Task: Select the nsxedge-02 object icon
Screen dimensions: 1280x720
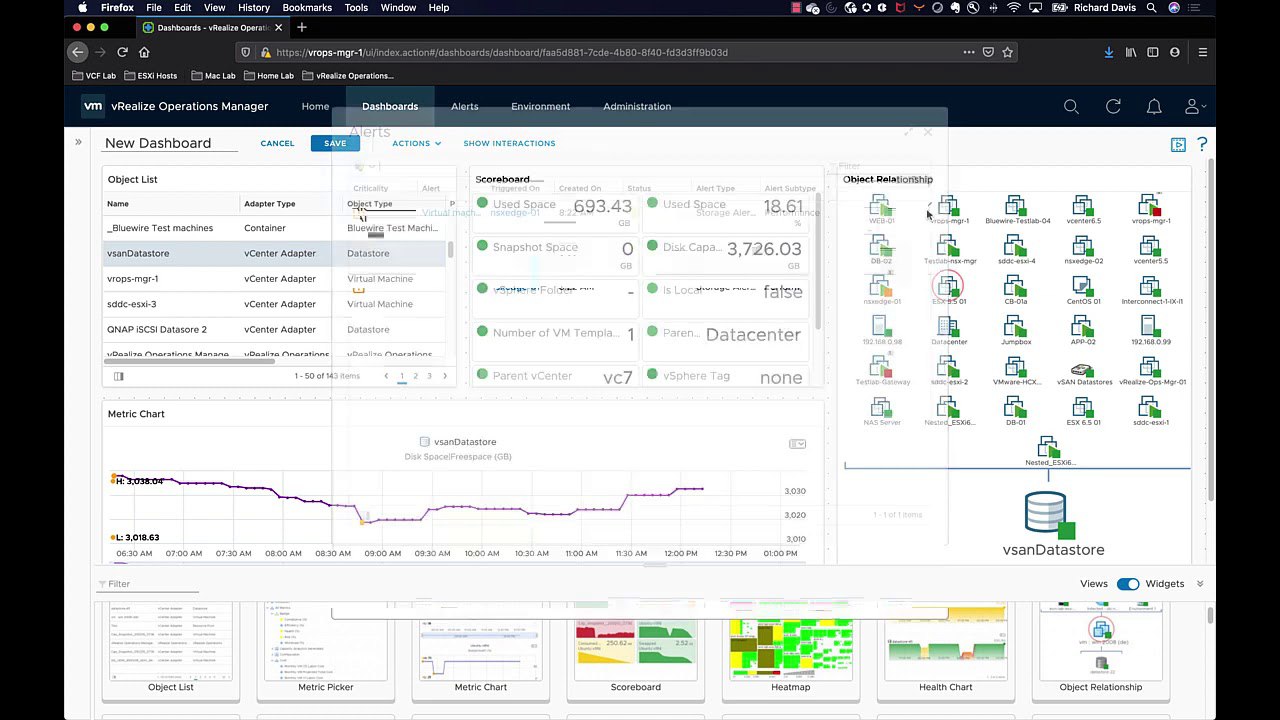Action: point(1083,246)
